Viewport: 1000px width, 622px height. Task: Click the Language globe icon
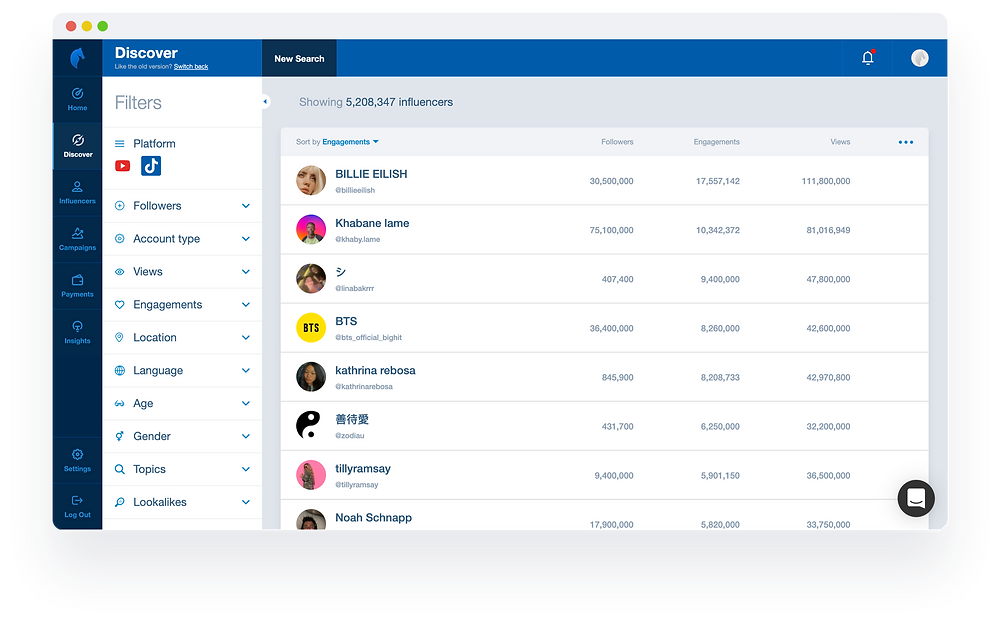(x=119, y=371)
